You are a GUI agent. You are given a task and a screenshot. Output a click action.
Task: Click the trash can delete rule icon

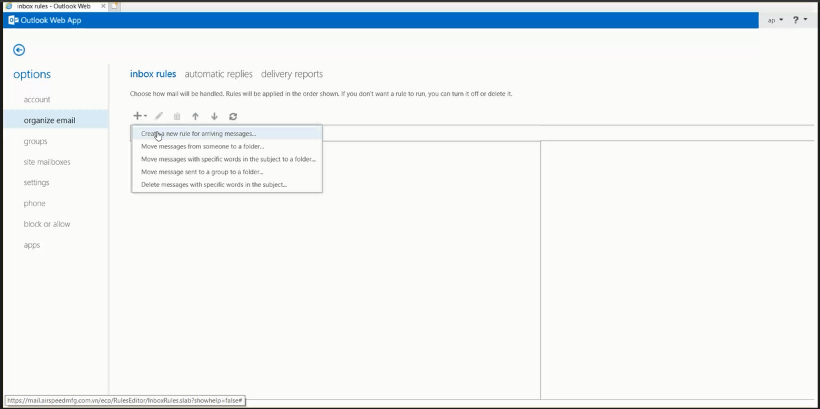coord(177,116)
